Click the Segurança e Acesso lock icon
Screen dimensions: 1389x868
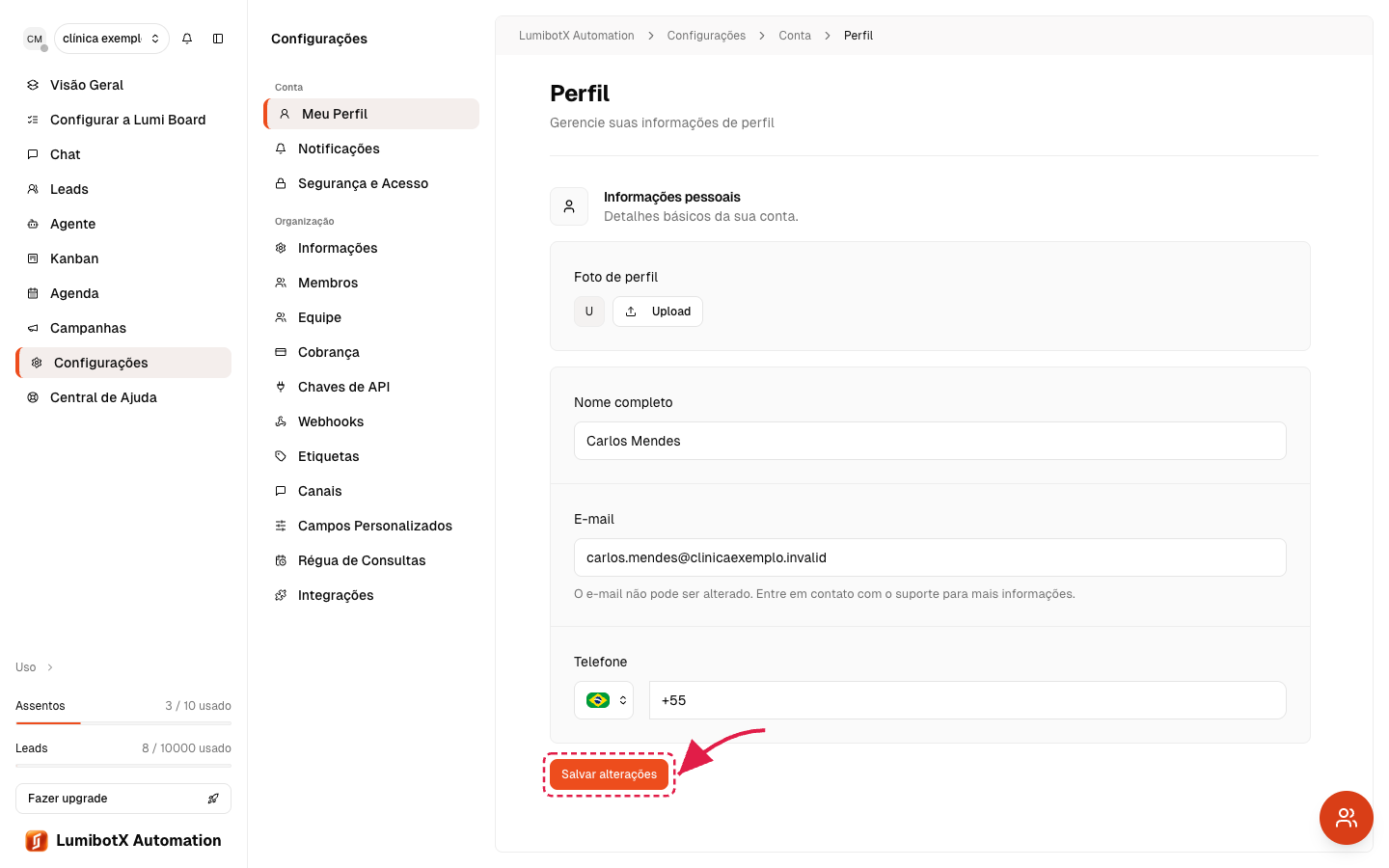pos(281,183)
